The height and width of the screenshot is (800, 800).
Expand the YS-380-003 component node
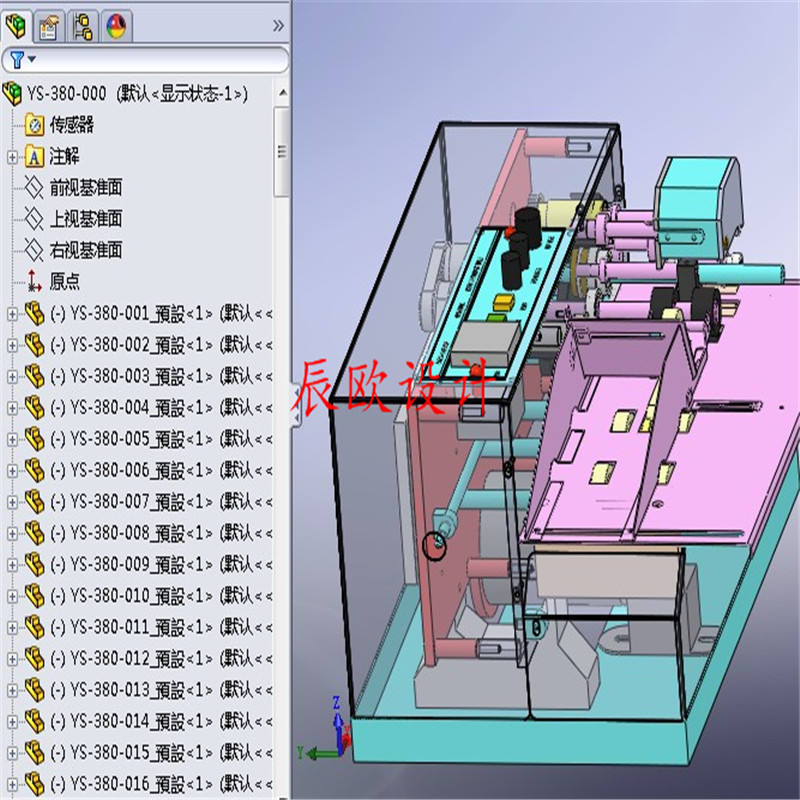pyautogui.click(x=12, y=377)
